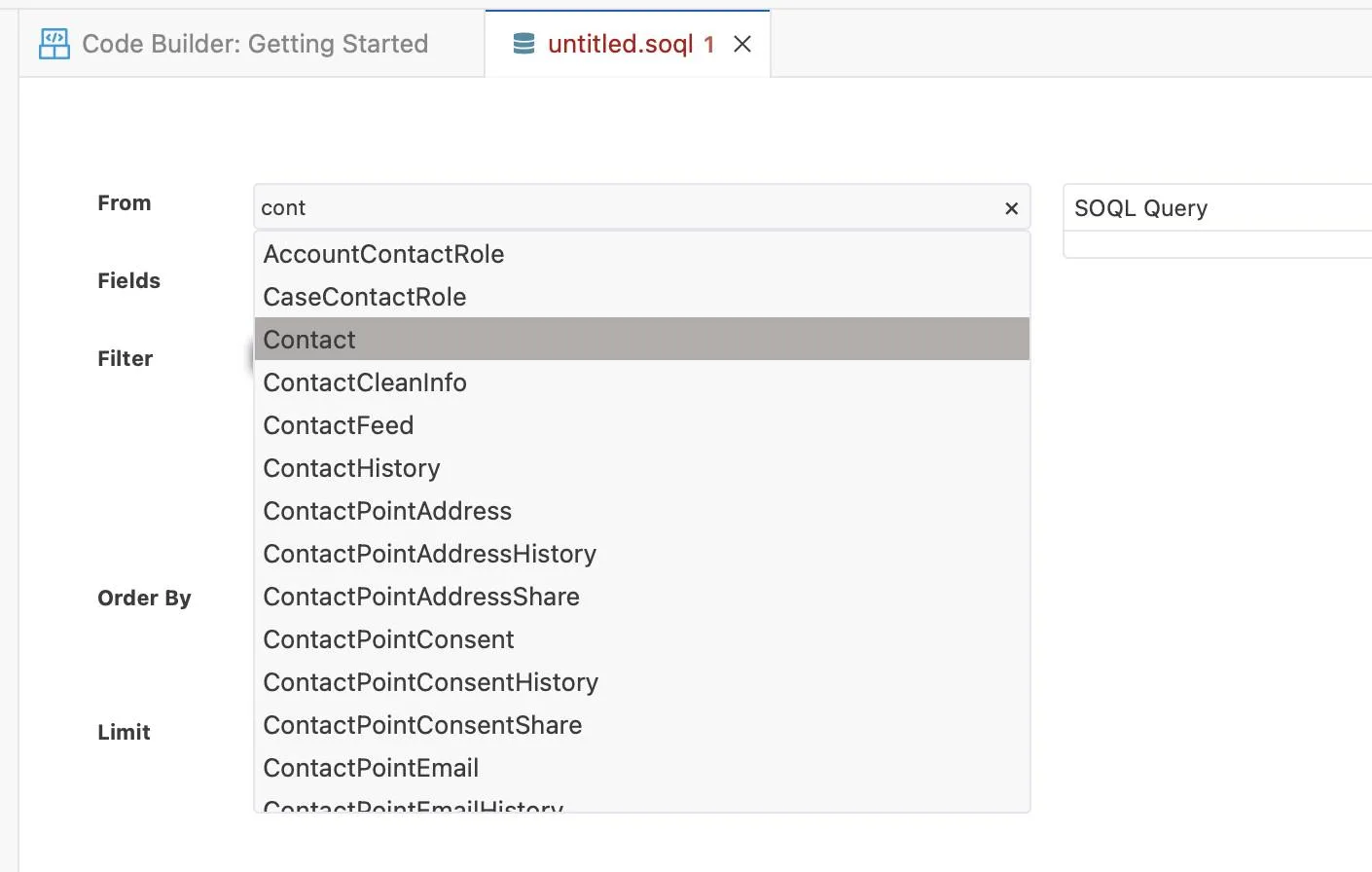This screenshot has width=1372, height=872.
Task: Click the Order By label
Action: click(x=144, y=599)
